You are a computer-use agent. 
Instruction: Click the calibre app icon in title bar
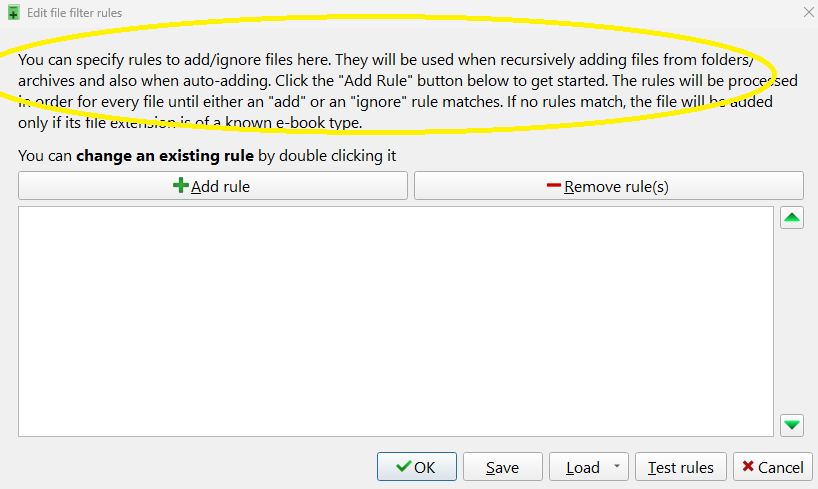coord(14,13)
